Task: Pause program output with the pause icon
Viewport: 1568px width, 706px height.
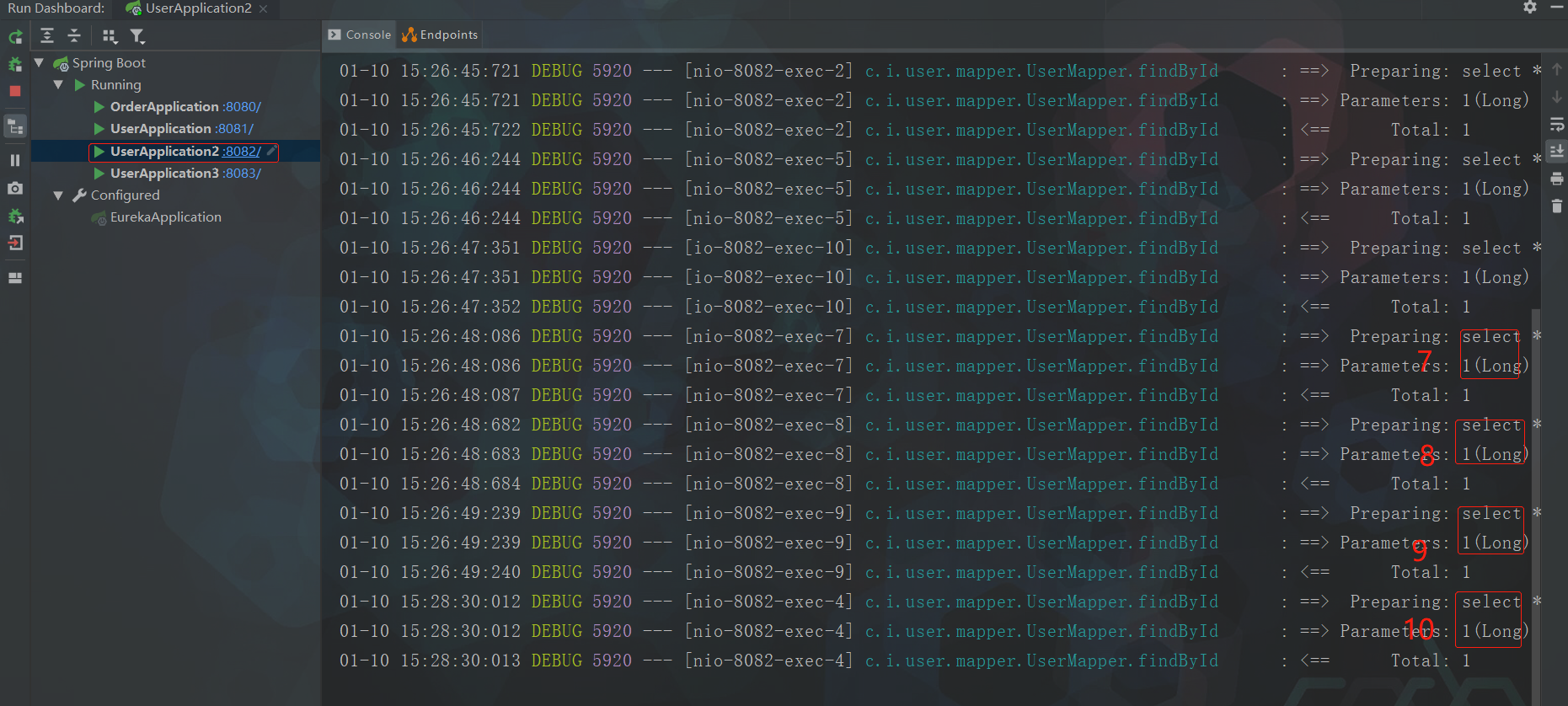Action: (x=15, y=160)
